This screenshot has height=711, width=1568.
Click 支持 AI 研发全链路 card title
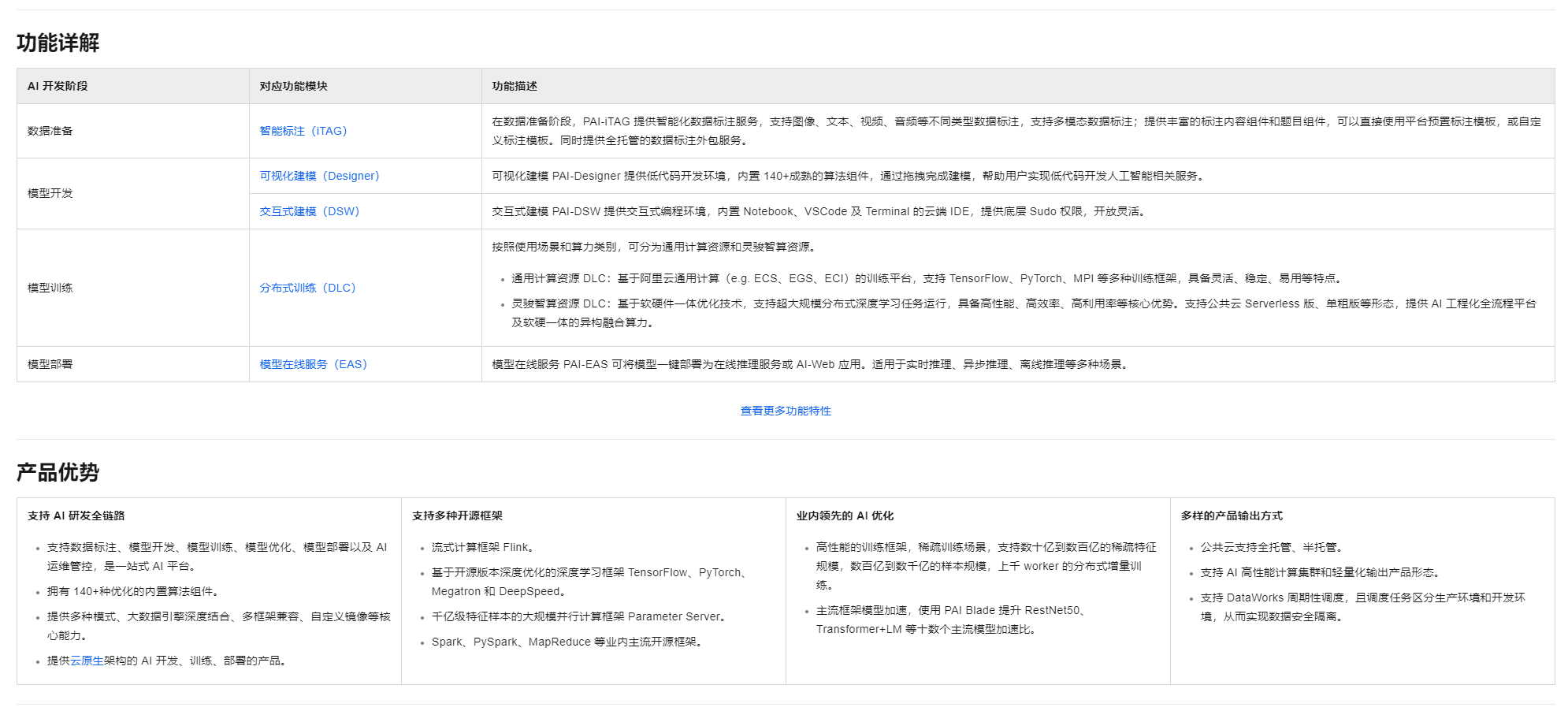(x=76, y=516)
